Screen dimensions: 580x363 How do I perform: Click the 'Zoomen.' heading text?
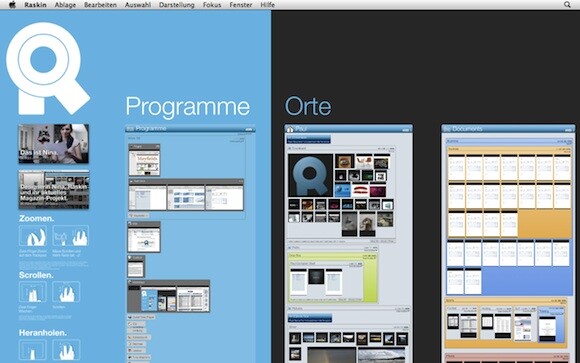(x=37, y=218)
